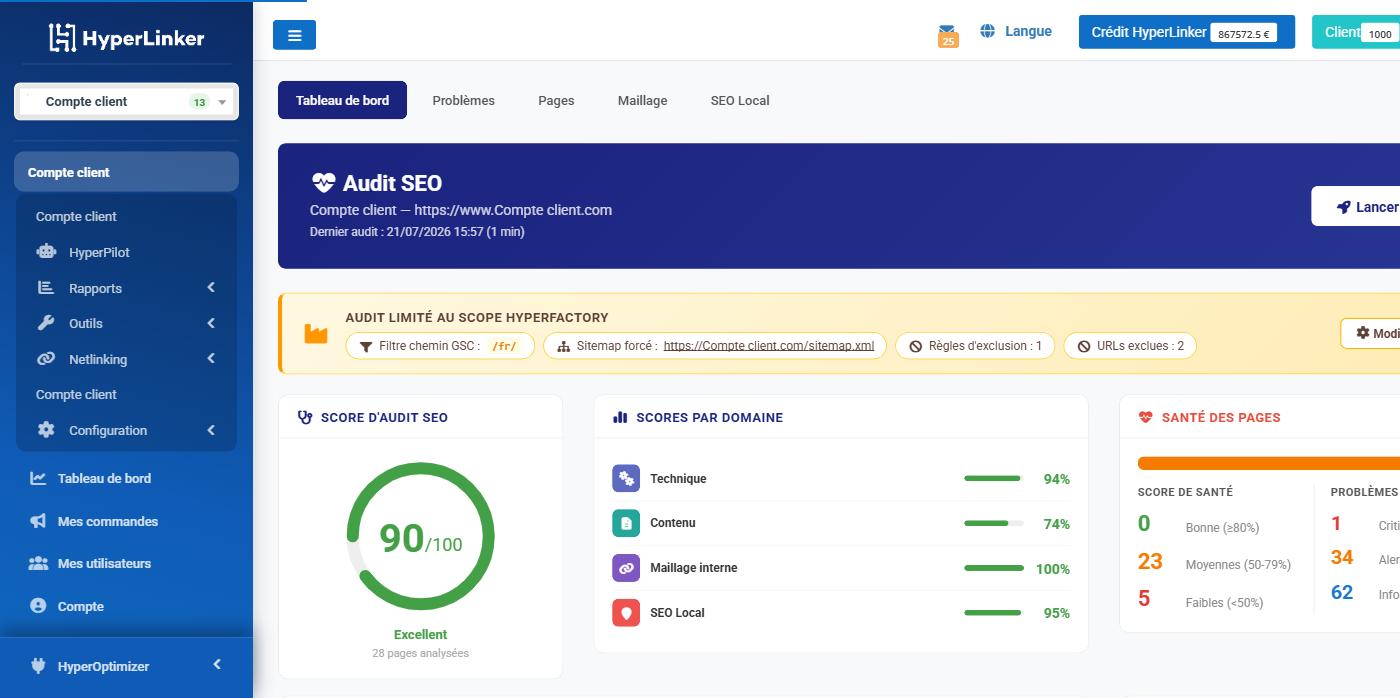Select the Tableau de bord tab
This screenshot has height=698, width=1400.
[342, 100]
